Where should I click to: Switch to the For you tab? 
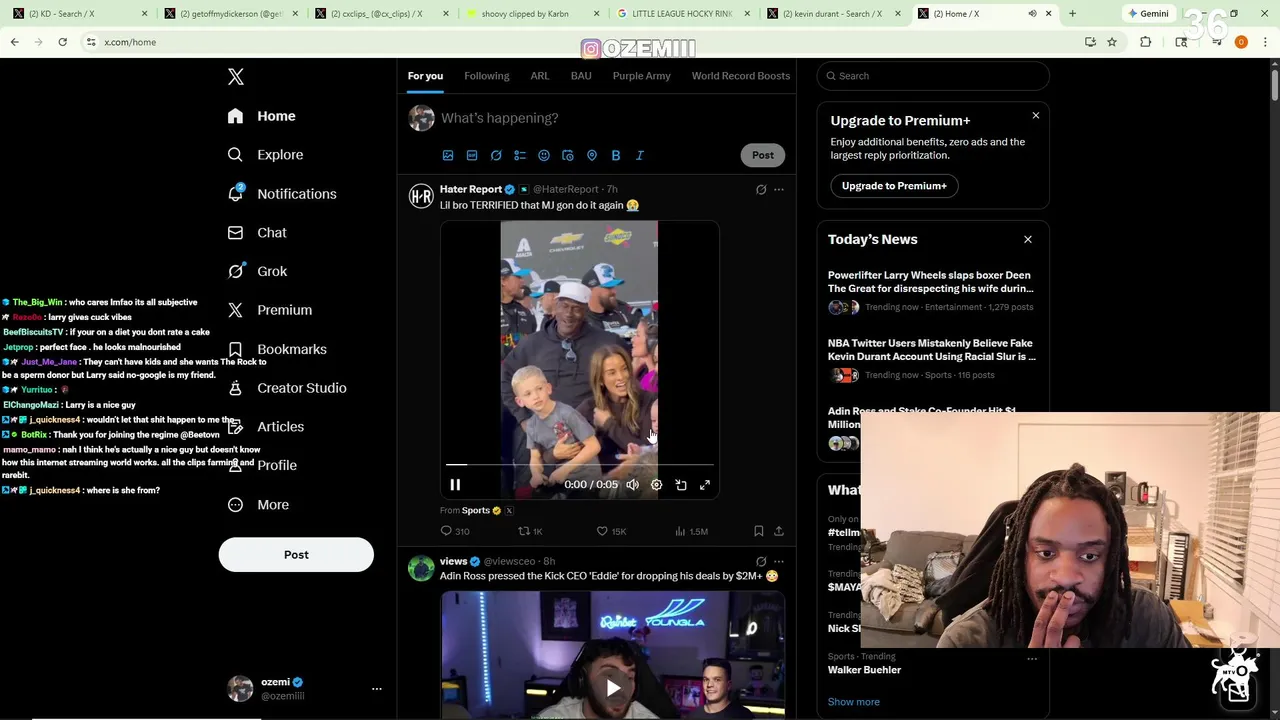pos(425,76)
